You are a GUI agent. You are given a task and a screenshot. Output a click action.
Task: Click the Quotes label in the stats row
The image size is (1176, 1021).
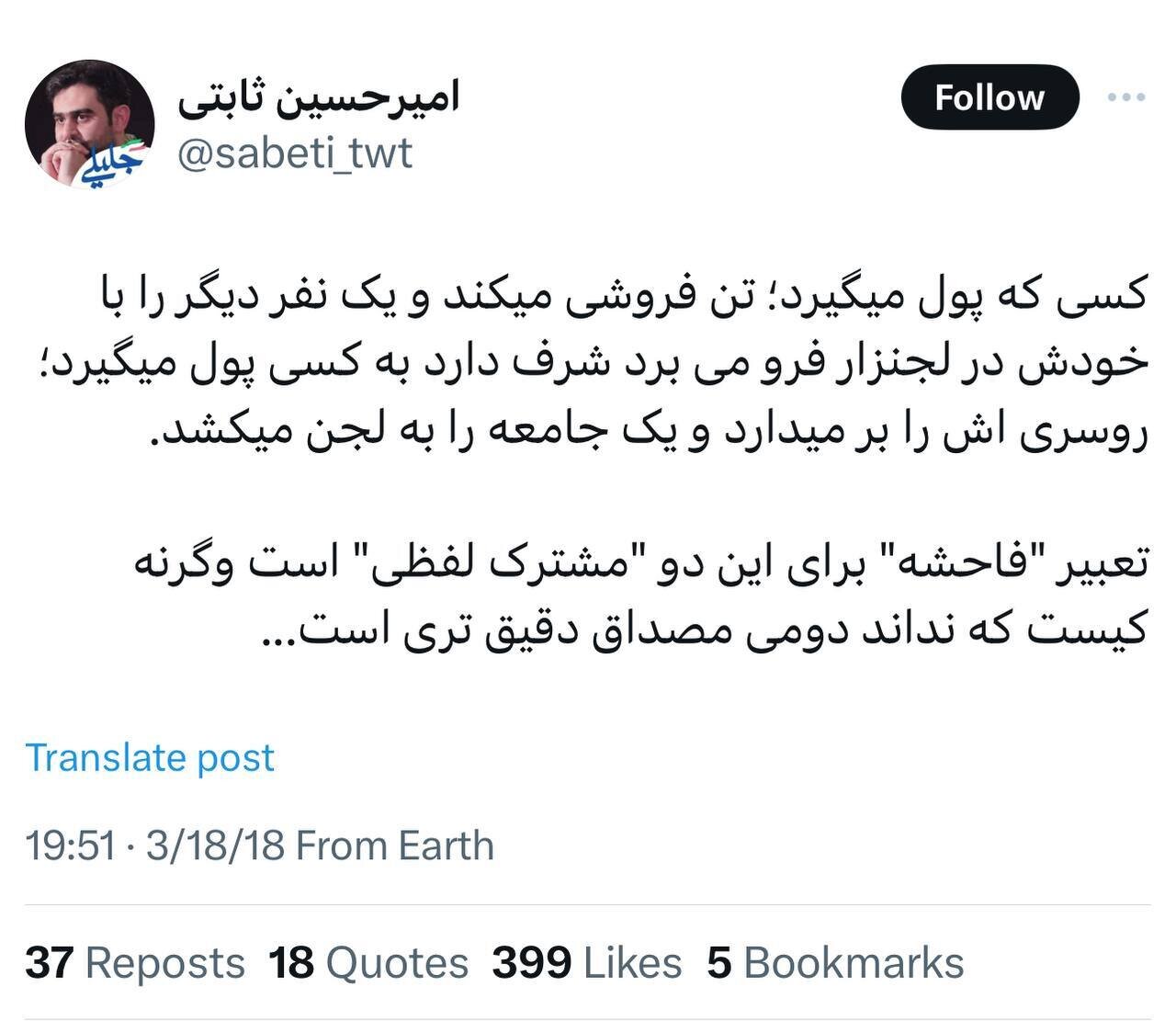click(395, 964)
